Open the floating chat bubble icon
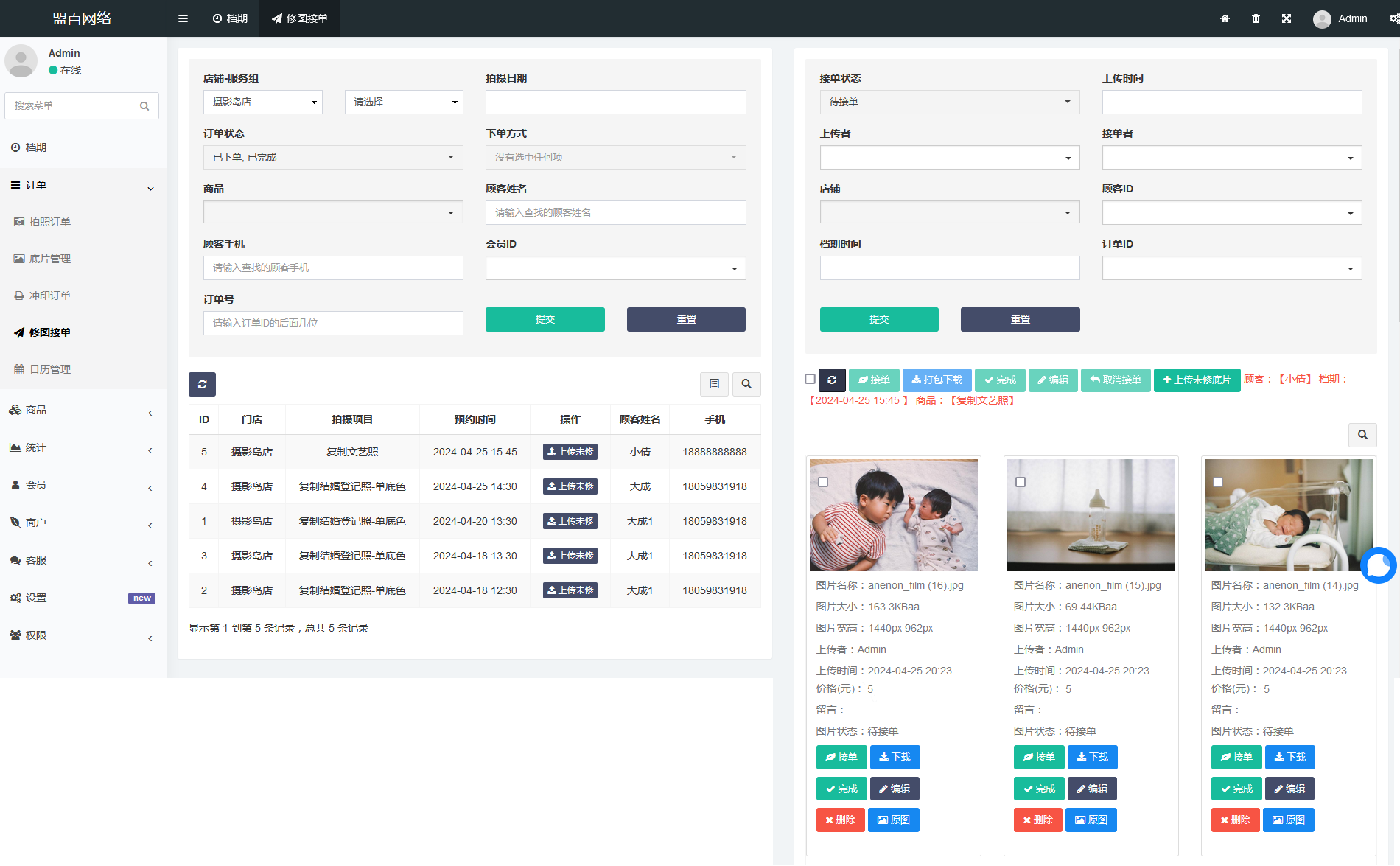This screenshot has width=1400, height=866. click(1378, 565)
